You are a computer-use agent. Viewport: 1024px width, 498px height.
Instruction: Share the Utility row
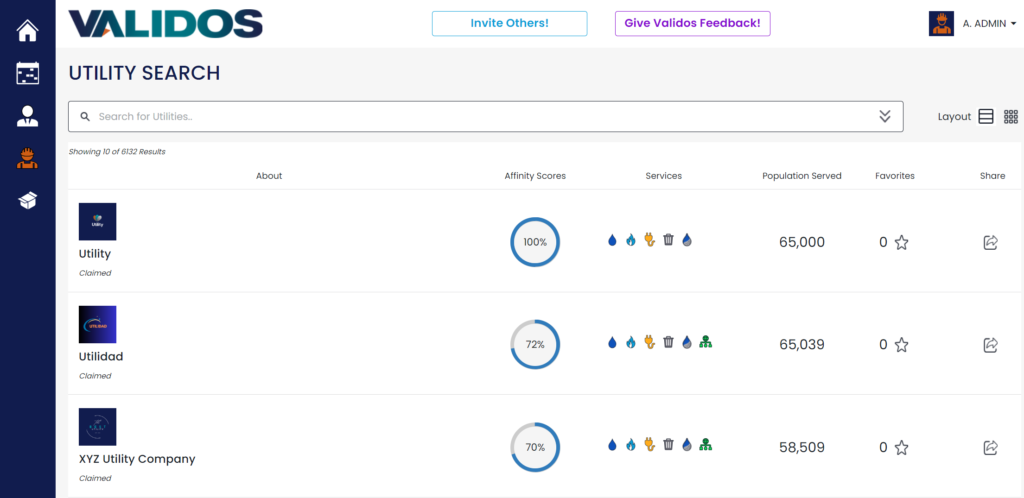[991, 242]
